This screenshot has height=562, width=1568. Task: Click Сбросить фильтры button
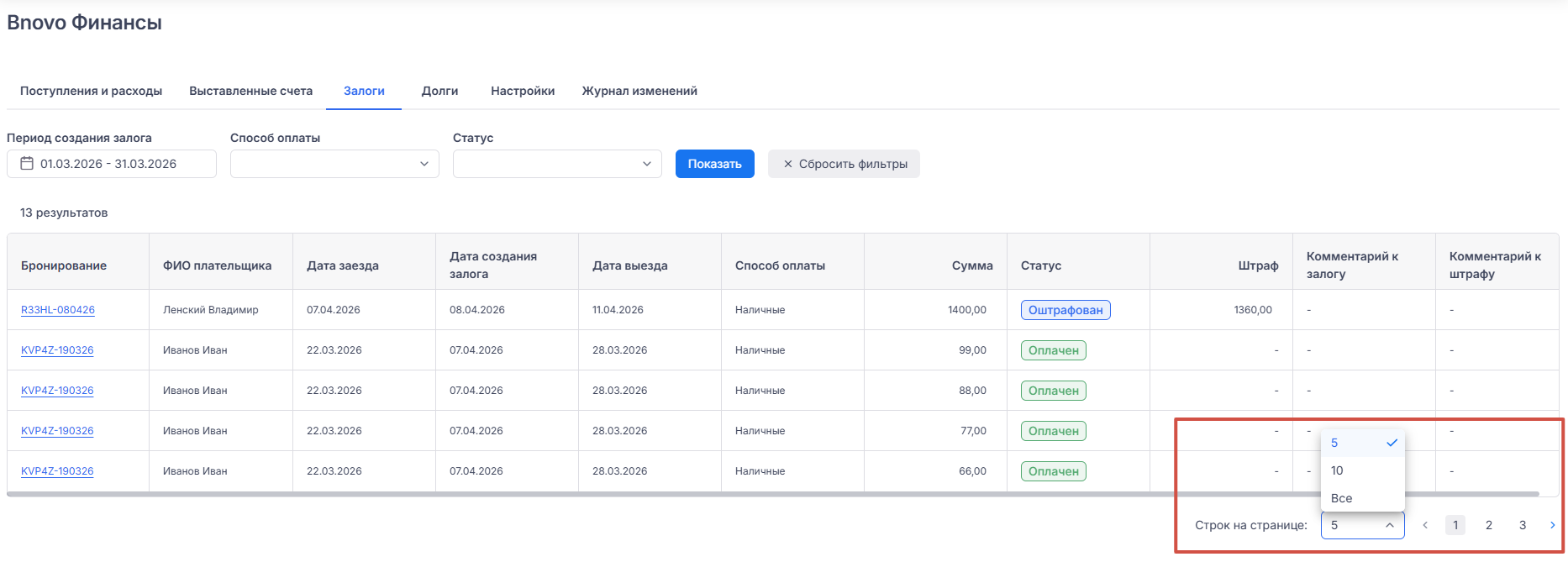(x=844, y=164)
